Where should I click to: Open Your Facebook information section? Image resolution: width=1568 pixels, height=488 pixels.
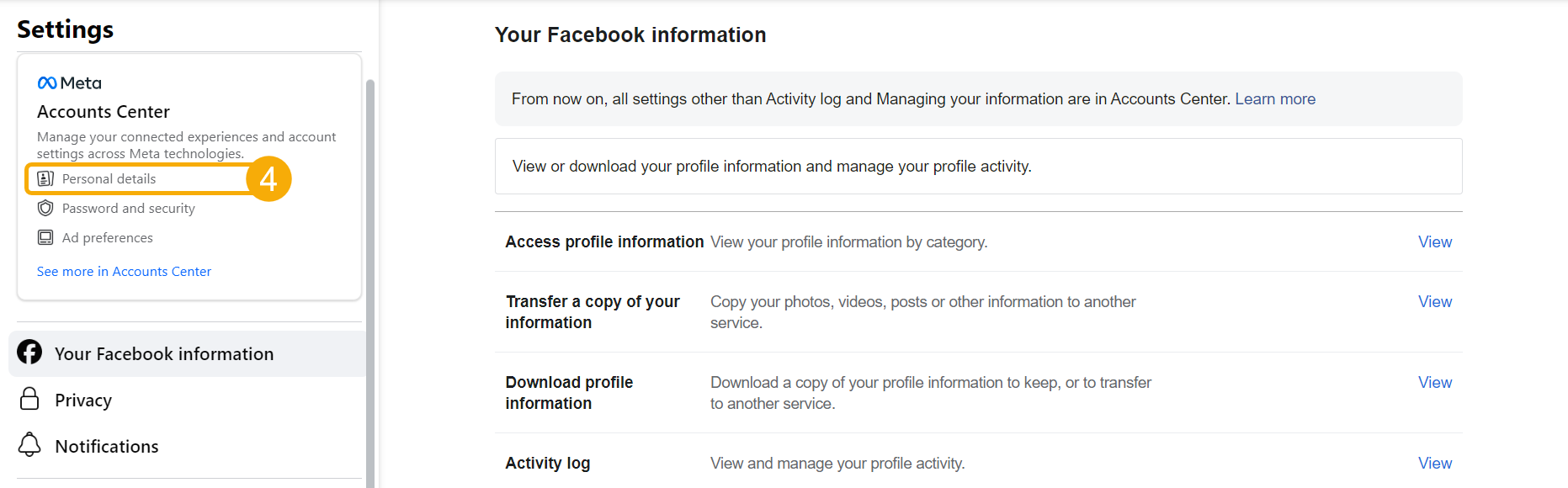163,353
